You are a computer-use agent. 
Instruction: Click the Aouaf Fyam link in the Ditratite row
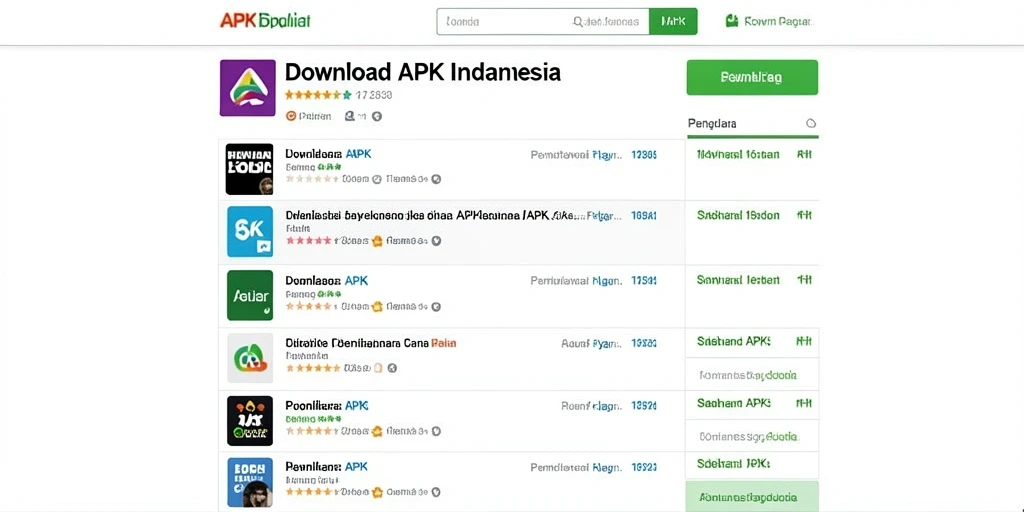pyautogui.click(x=591, y=343)
